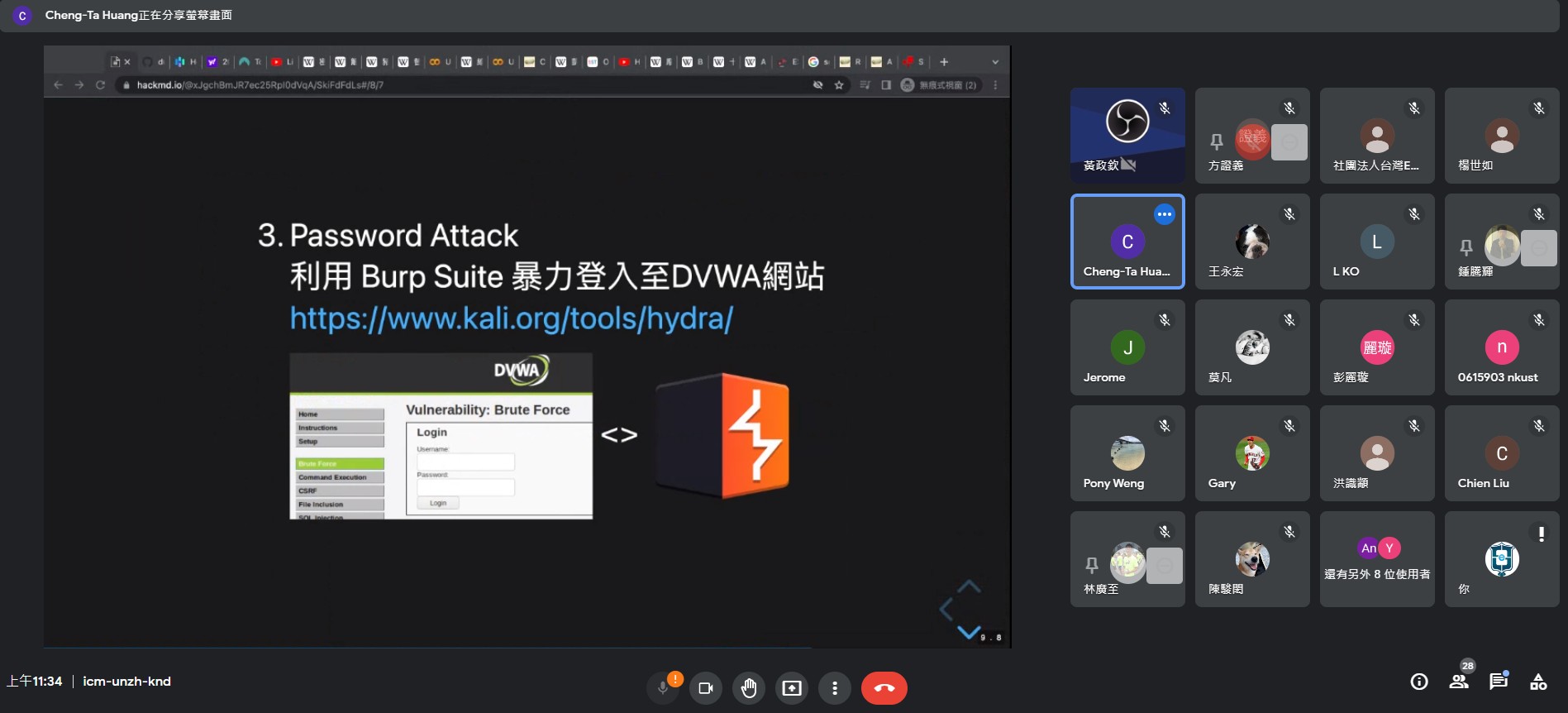
Task: Open meeting details info icon
Action: point(1419,682)
